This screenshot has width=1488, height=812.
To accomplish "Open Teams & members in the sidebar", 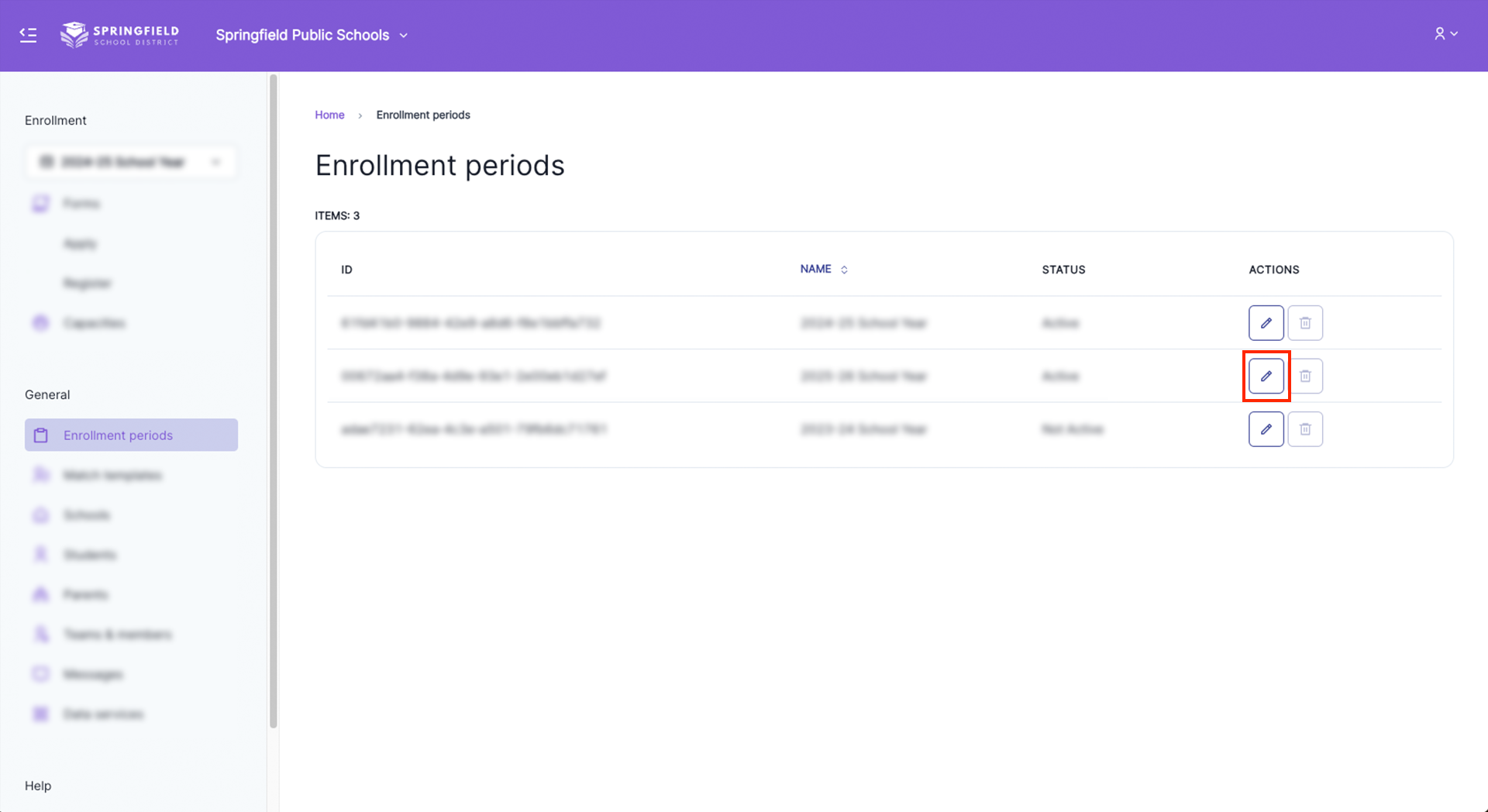I will pos(117,635).
